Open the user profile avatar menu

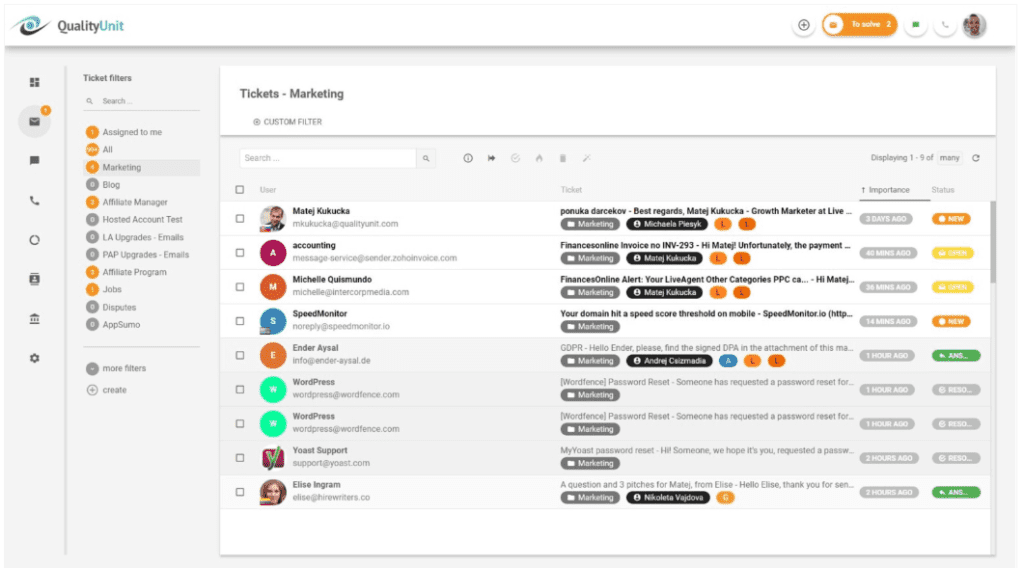pos(974,25)
